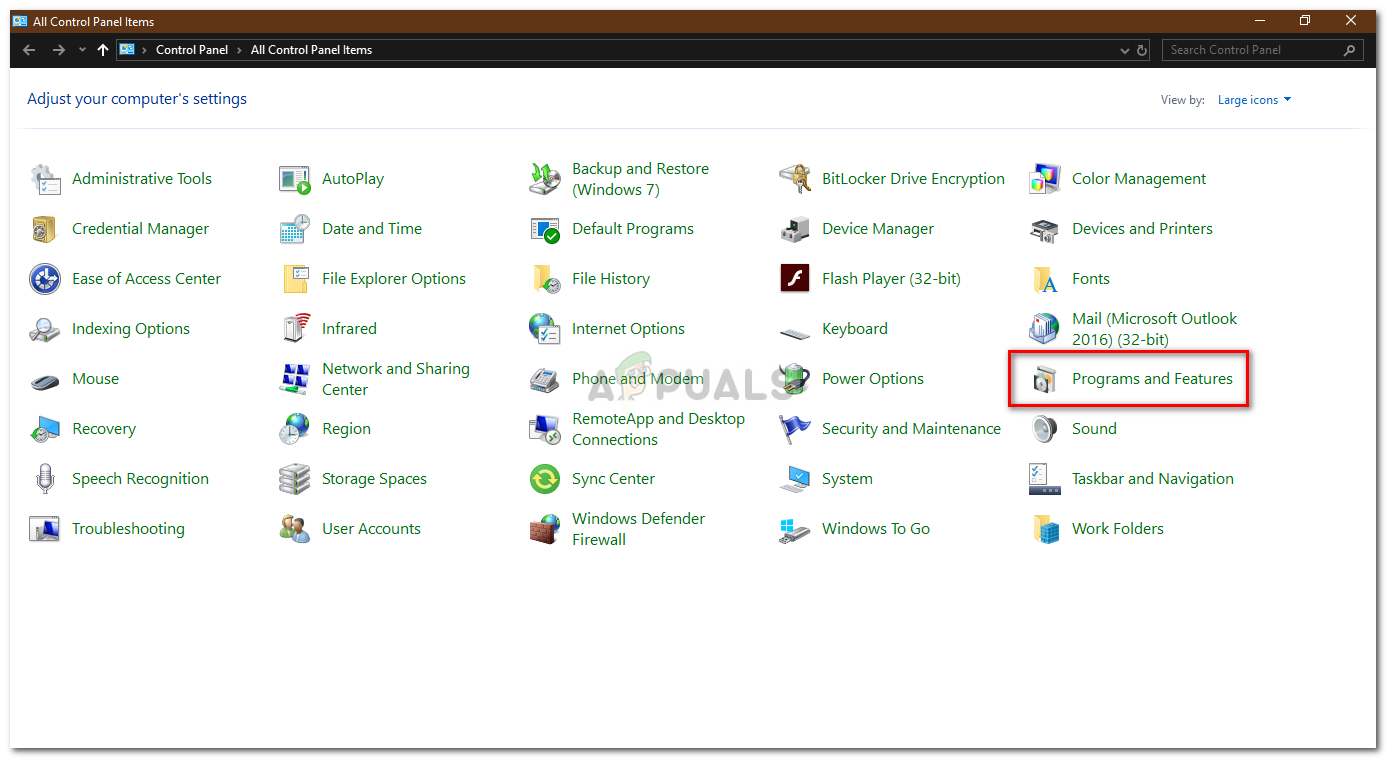Open the Windows Defender Firewall link text
The height and width of the screenshot is (759, 1387).
639,529
